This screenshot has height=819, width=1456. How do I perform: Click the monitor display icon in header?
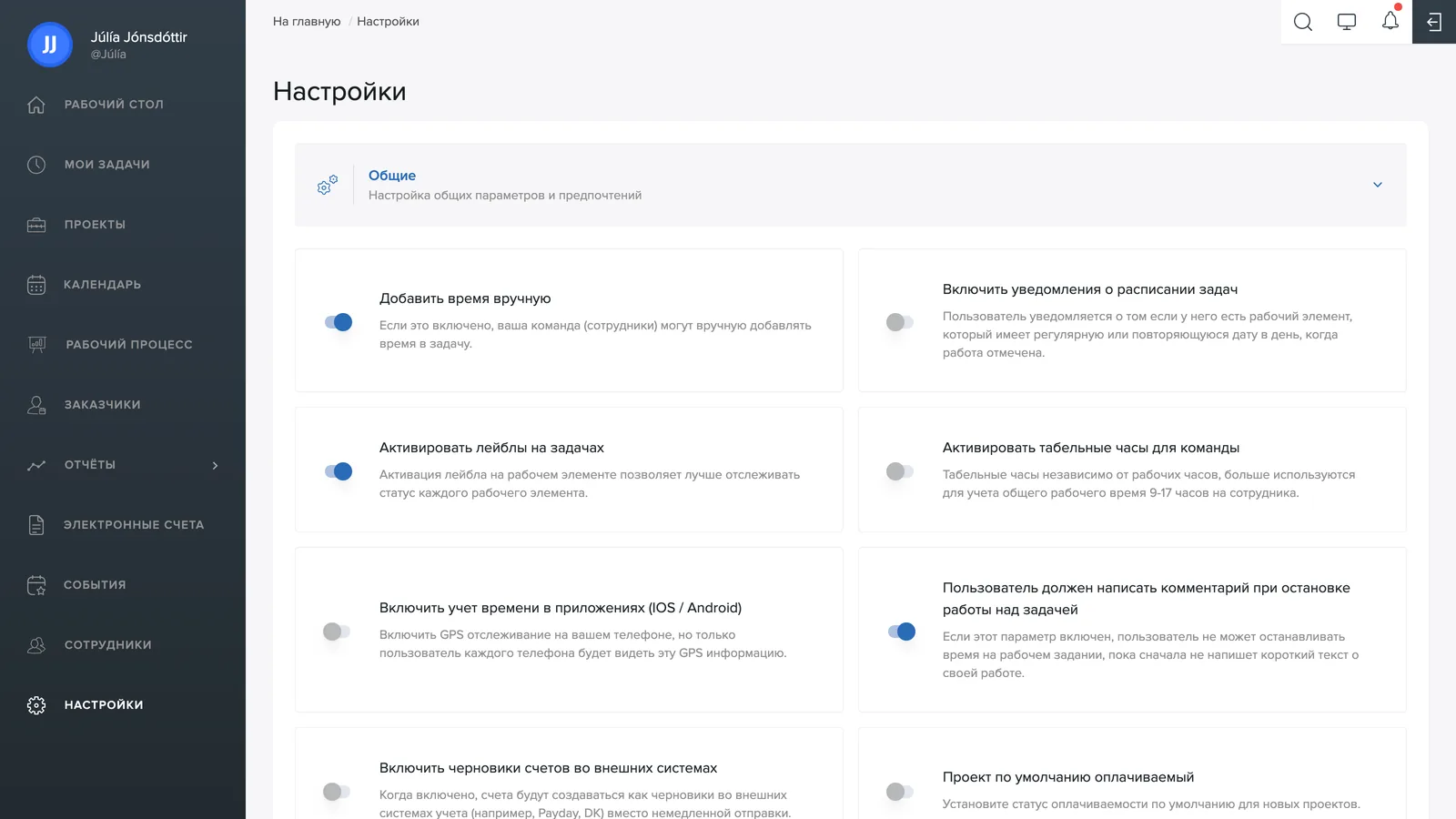point(1347,22)
